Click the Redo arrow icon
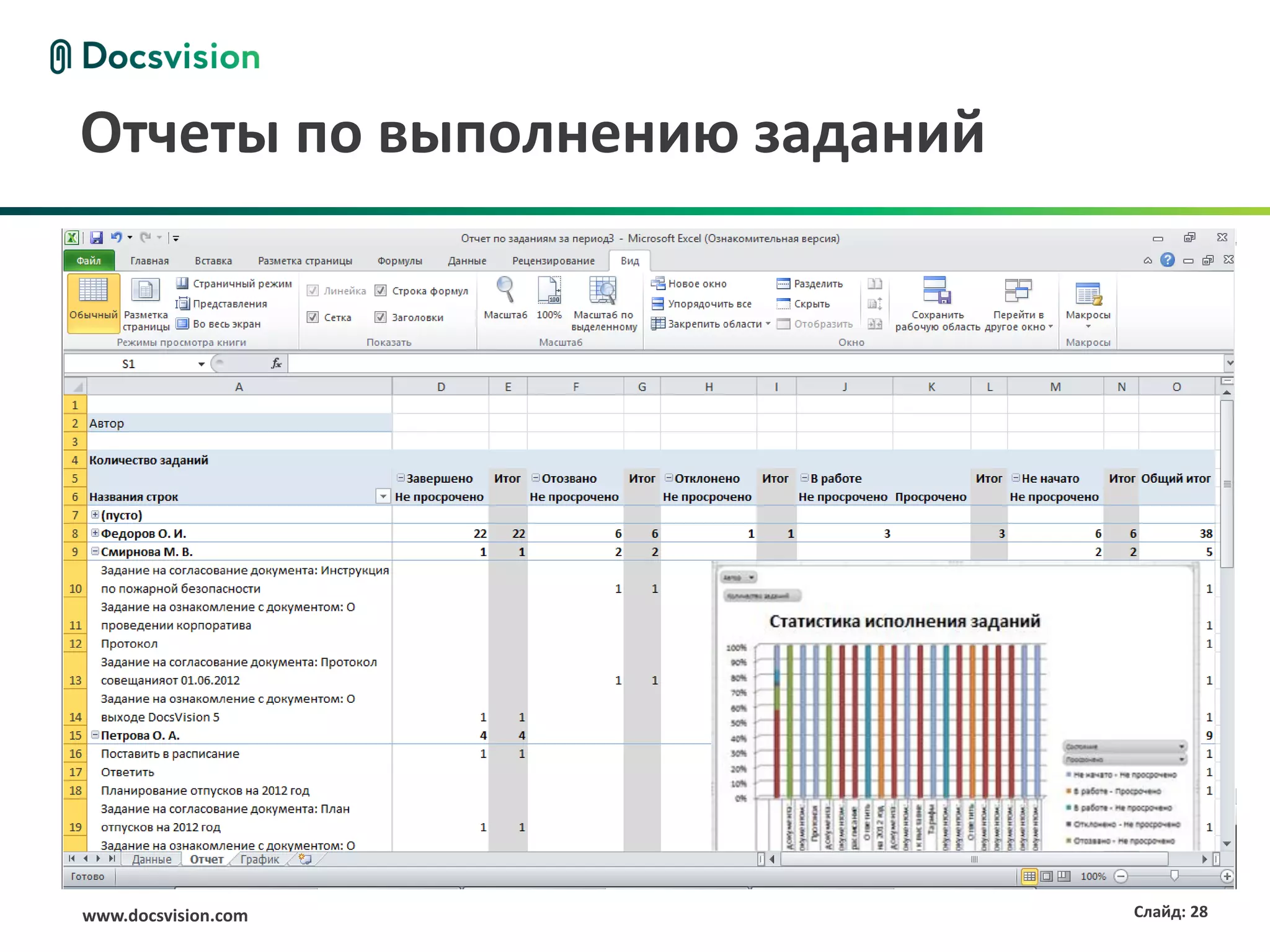 (x=146, y=237)
